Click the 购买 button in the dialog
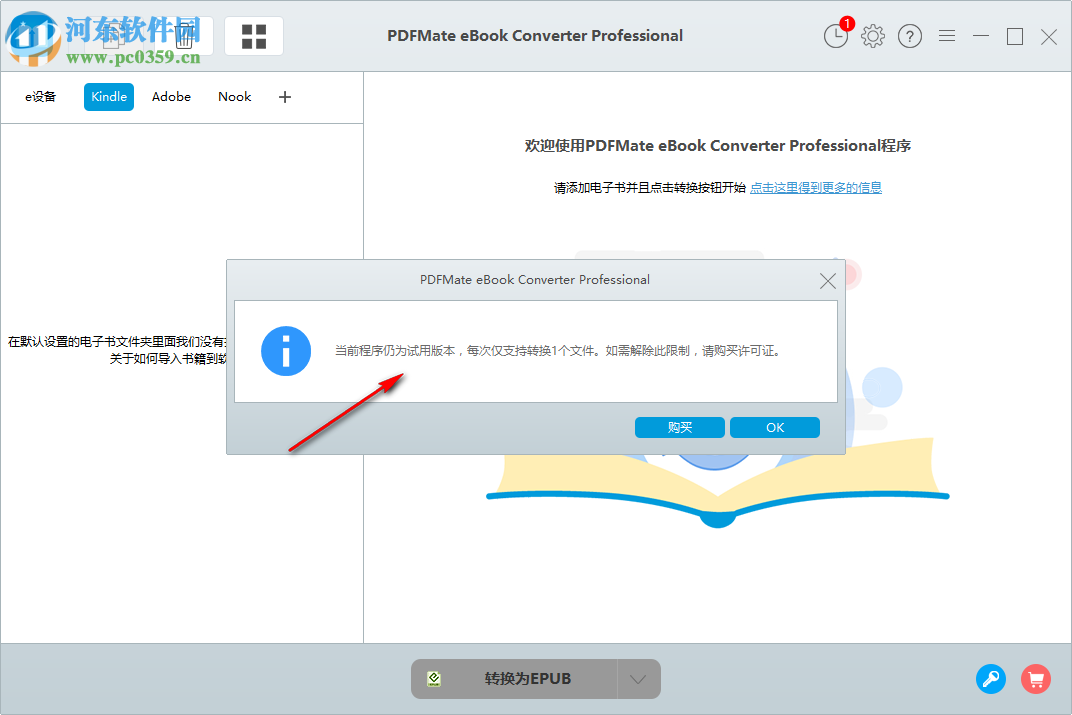Image resolution: width=1072 pixels, height=715 pixels. point(679,427)
